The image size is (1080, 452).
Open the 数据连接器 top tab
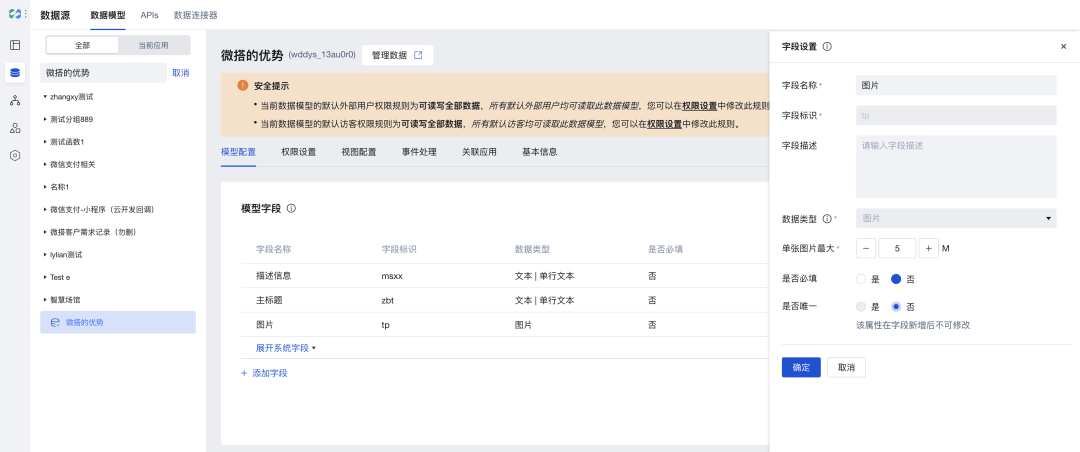[196, 14]
